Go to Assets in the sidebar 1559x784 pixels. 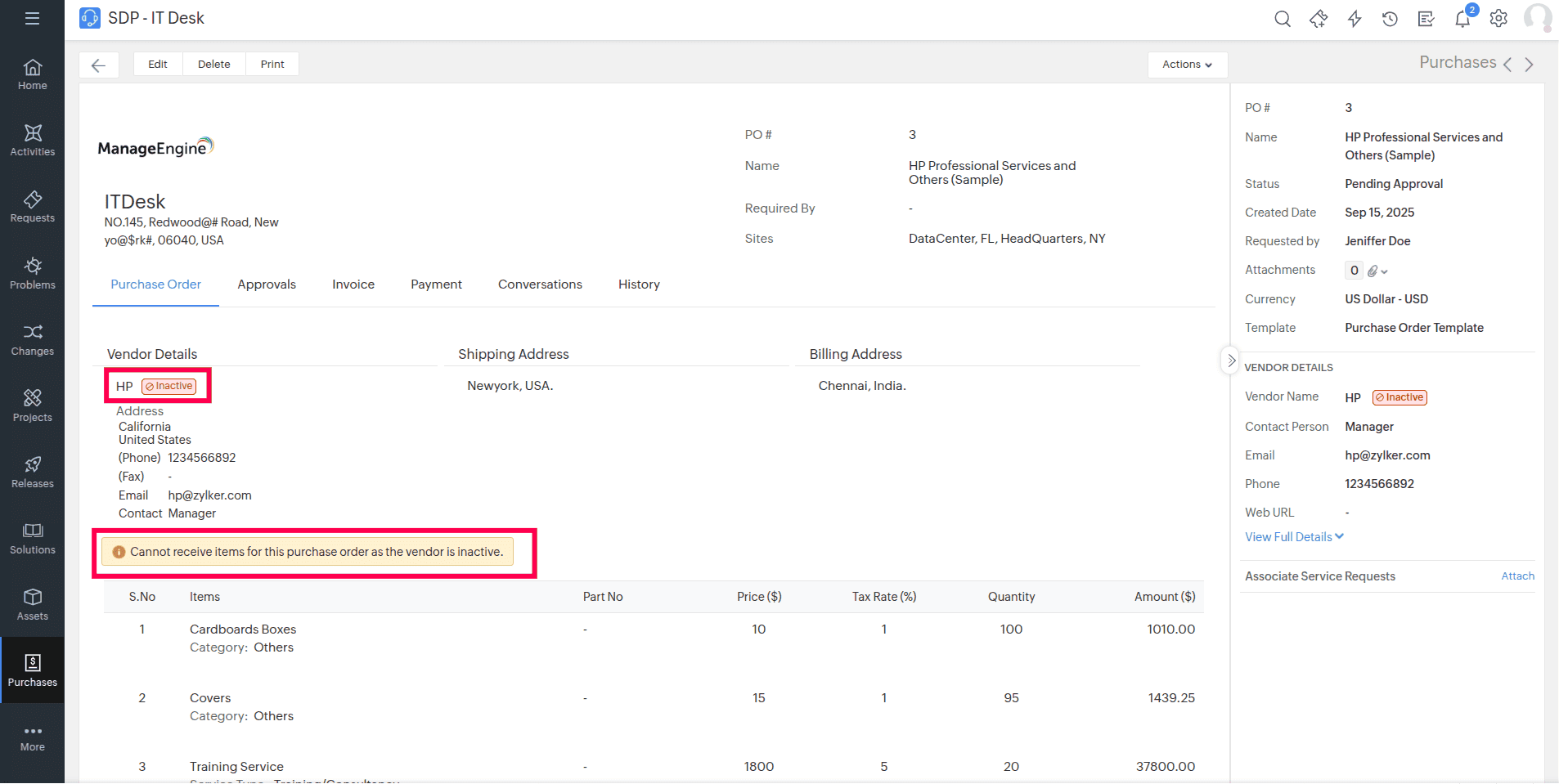pyautogui.click(x=33, y=604)
